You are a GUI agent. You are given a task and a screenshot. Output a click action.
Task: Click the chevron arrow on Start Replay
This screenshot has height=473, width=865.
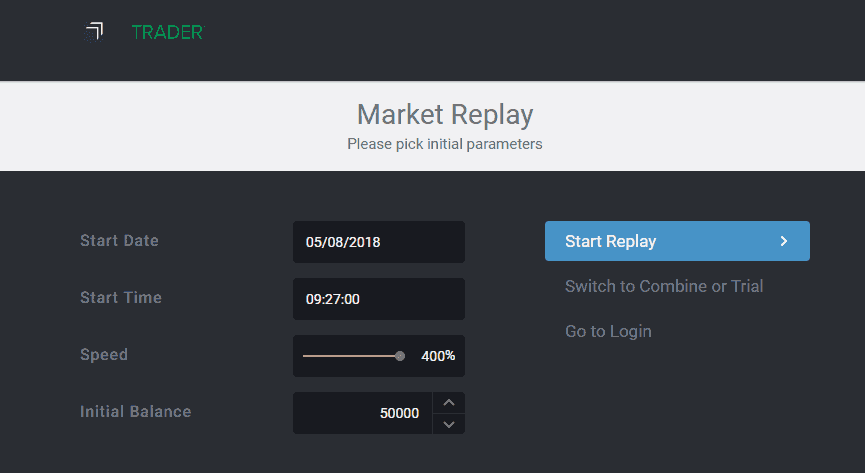[x=784, y=241]
